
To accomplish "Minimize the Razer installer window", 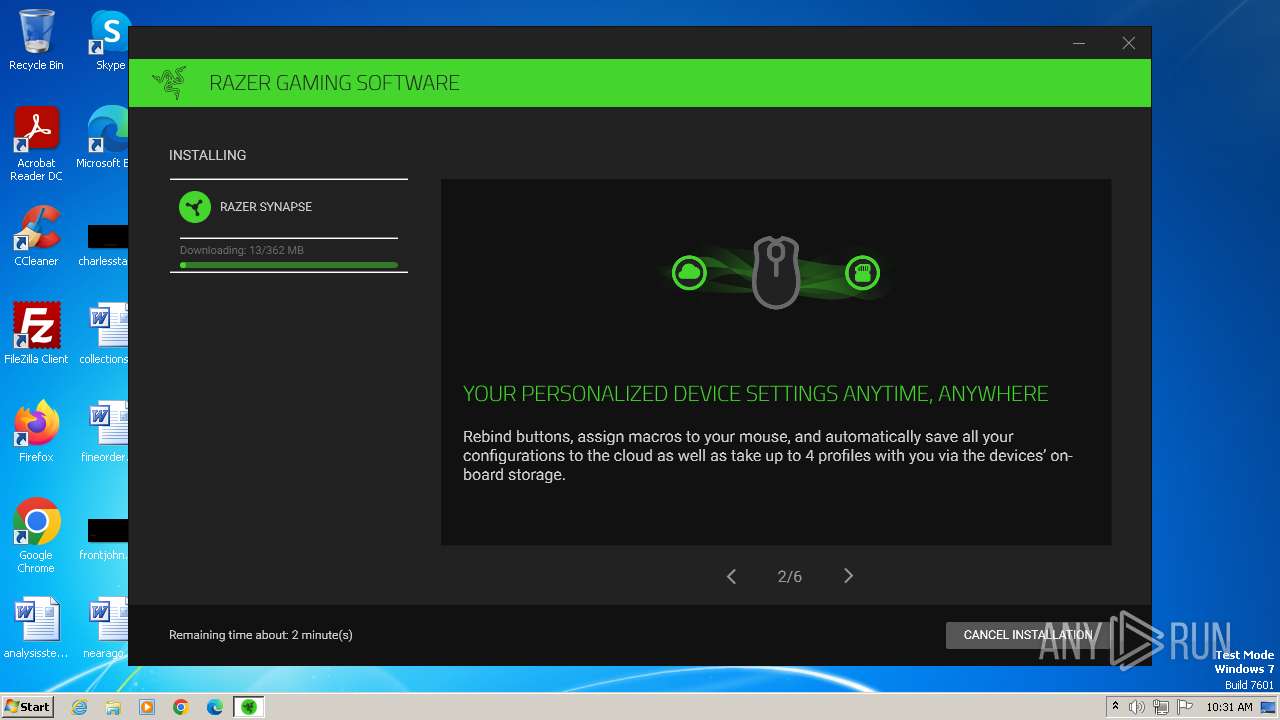I will click(1079, 43).
